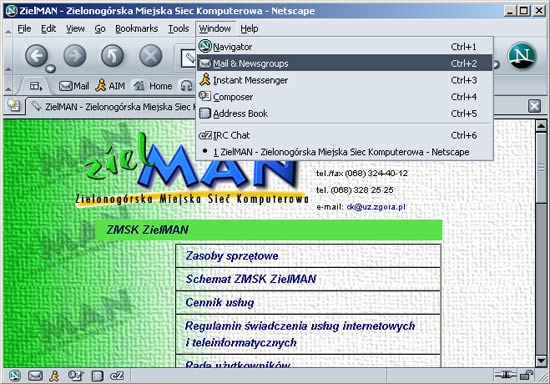Click the vertical scrollbar down arrow
550x384 pixels.
(x=541, y=361)
